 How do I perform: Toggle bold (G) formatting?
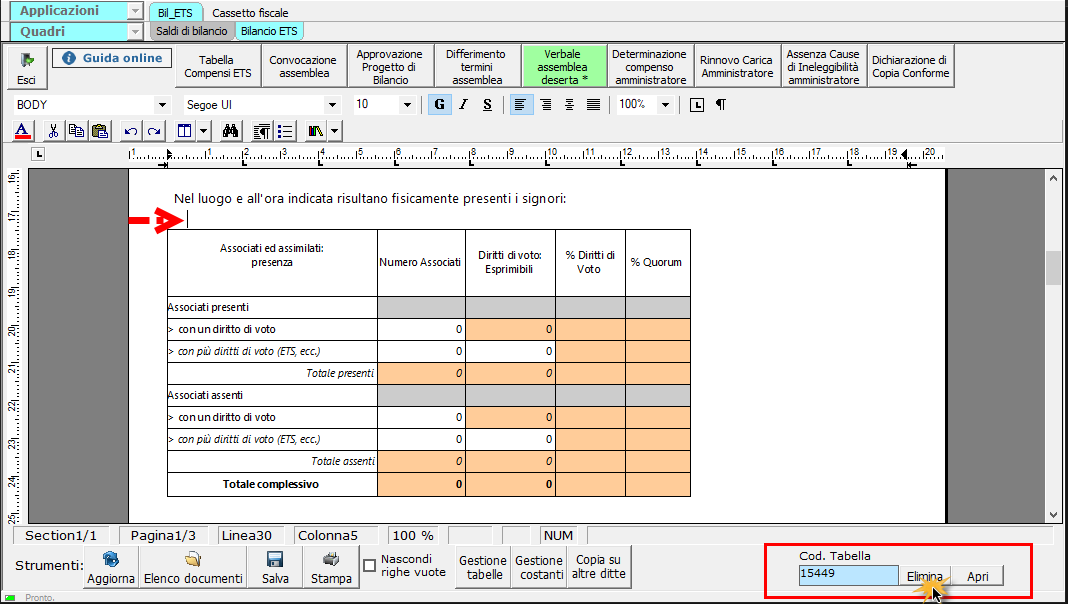pos(439,105)
